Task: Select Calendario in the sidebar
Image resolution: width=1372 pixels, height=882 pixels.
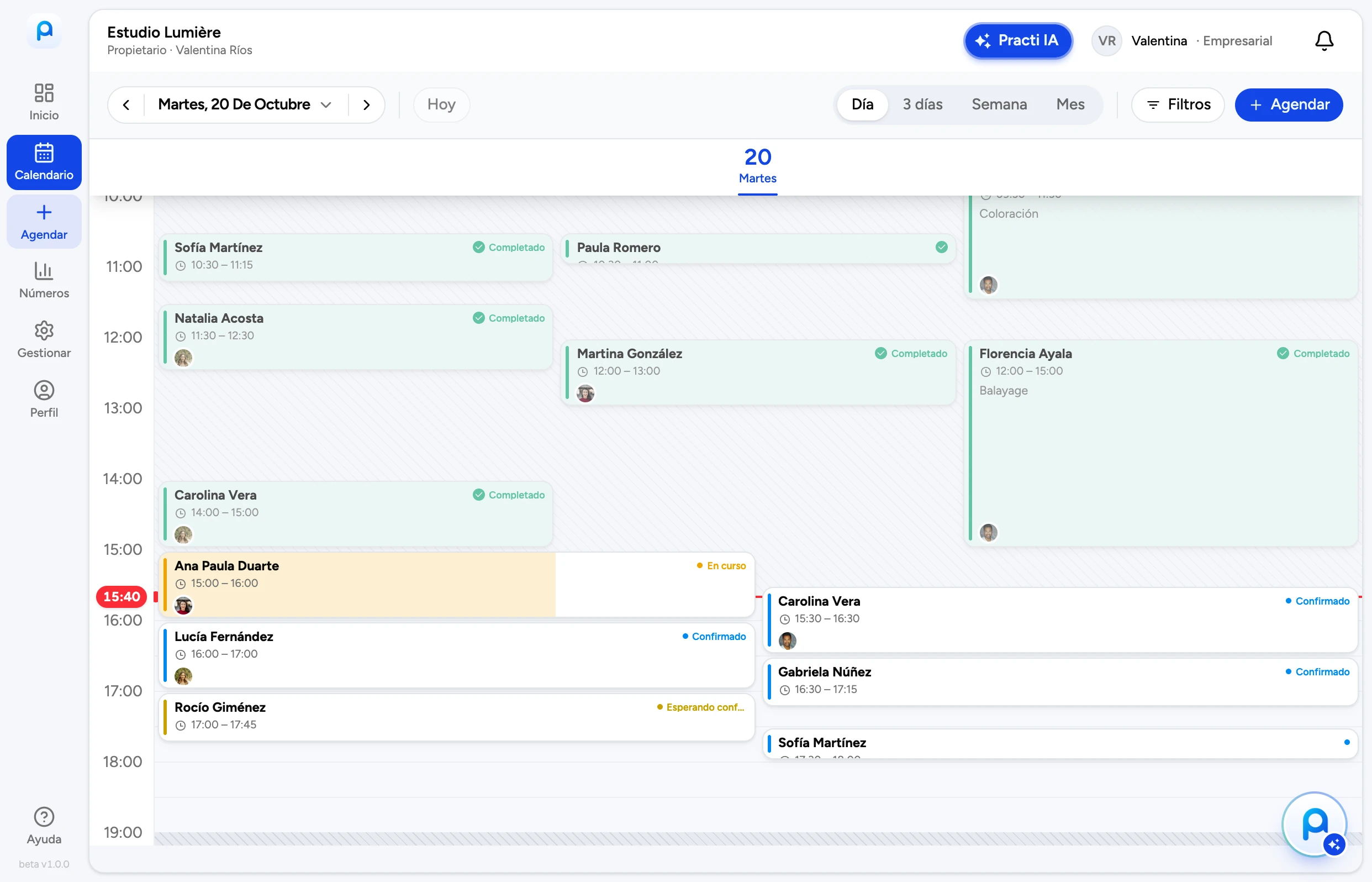Action: (x=44, y=162)
